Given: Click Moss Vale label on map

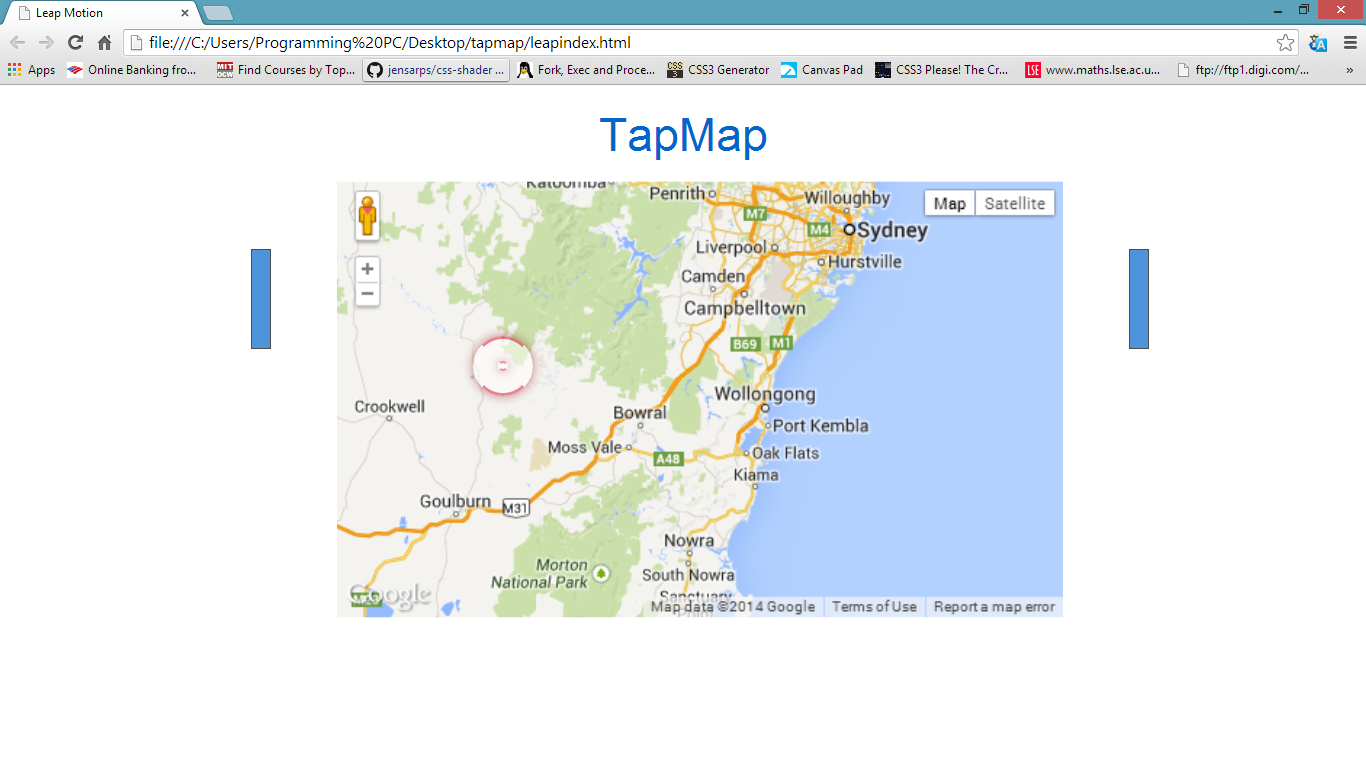Looking at the screenshot, I should click(x=584, y=447).
